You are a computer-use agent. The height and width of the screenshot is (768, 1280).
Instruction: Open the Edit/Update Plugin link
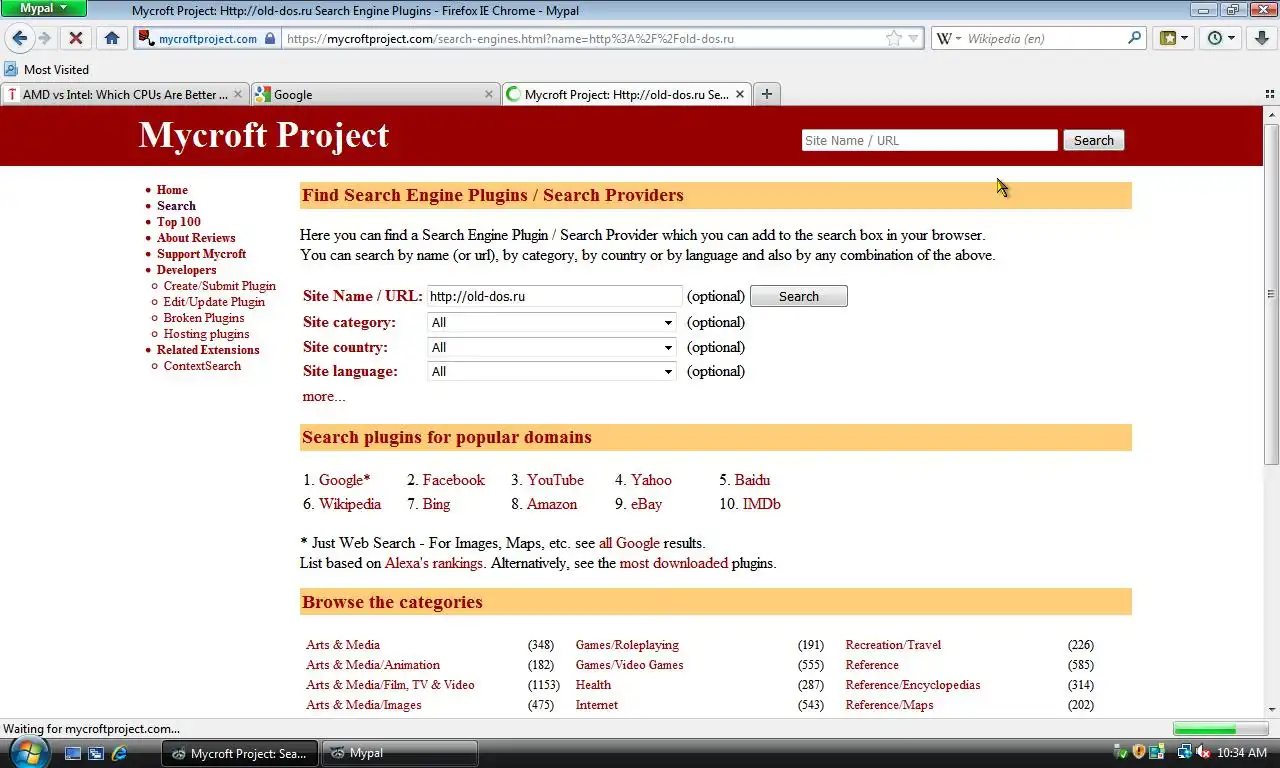coord(214,302)
